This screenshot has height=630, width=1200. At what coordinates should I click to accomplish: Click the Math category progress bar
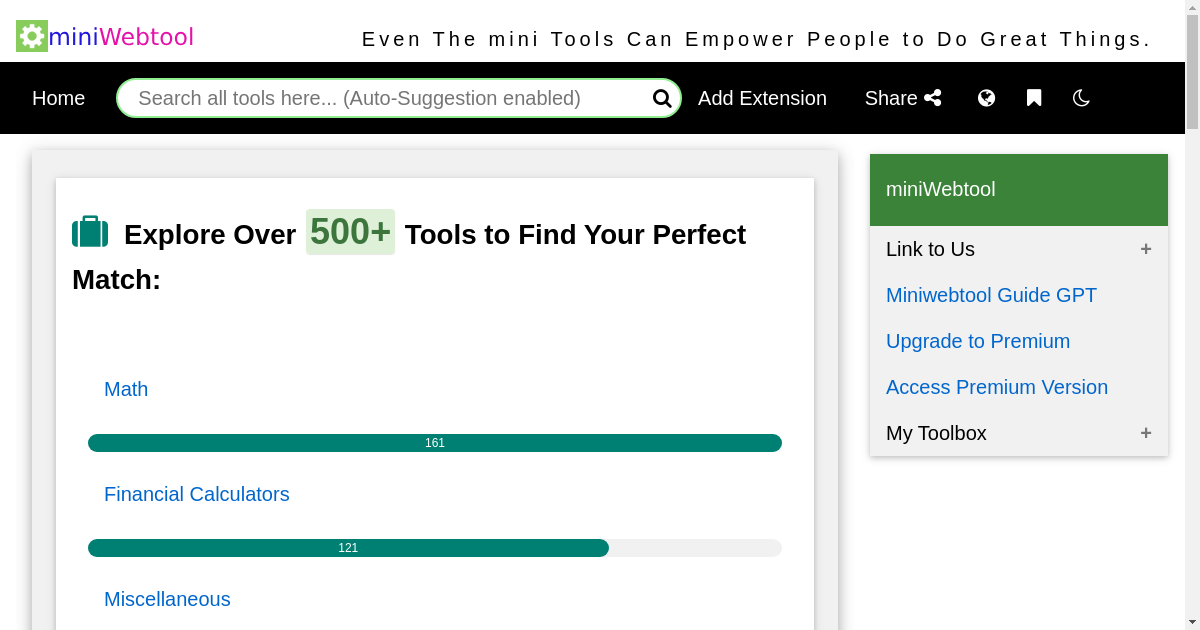435,442
